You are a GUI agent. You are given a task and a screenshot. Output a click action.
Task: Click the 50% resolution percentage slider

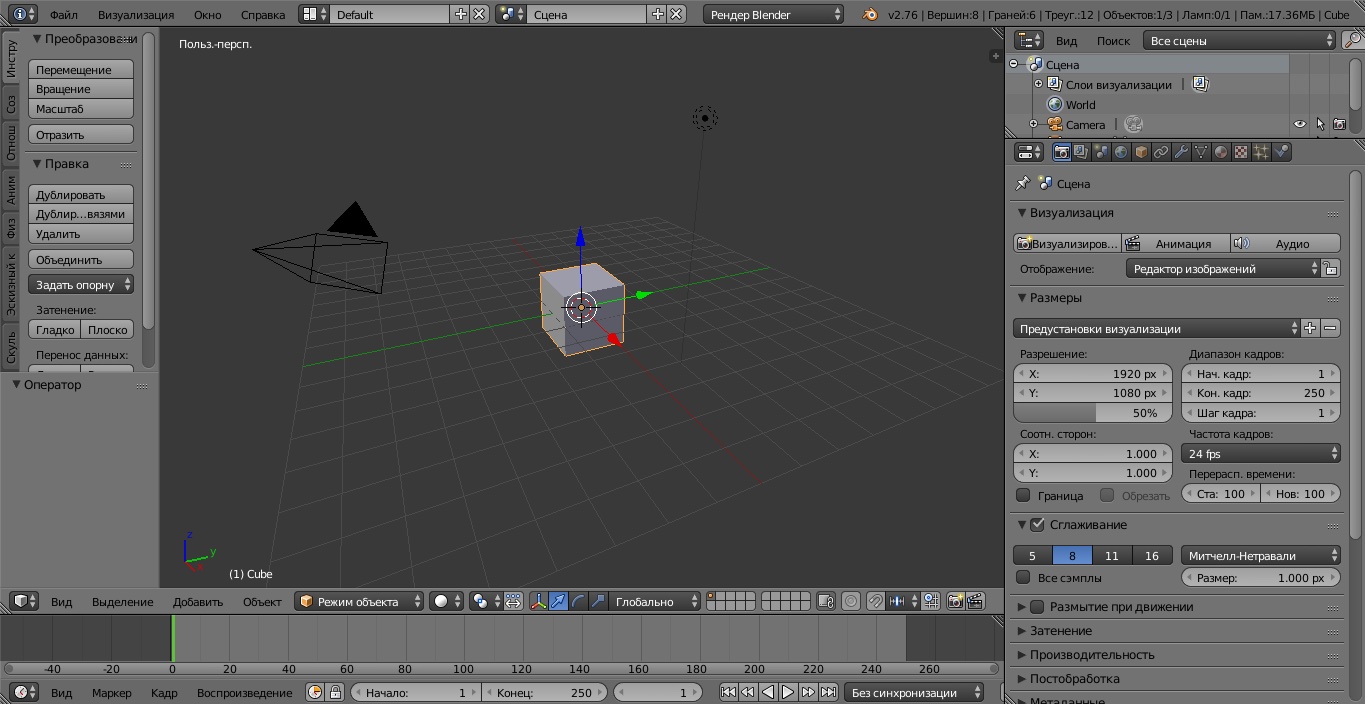(x=1093, y=412)
